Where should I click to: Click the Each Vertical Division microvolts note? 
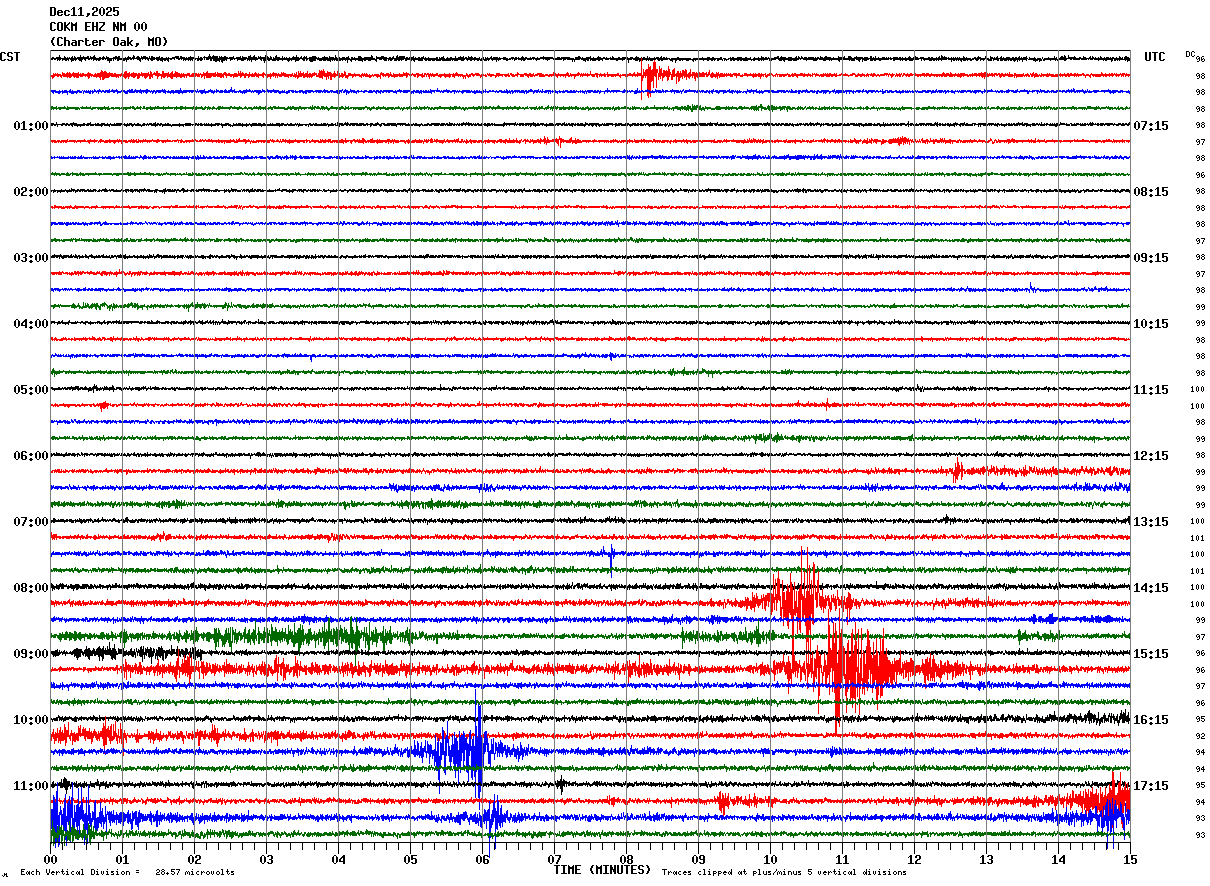coord(128,873)
